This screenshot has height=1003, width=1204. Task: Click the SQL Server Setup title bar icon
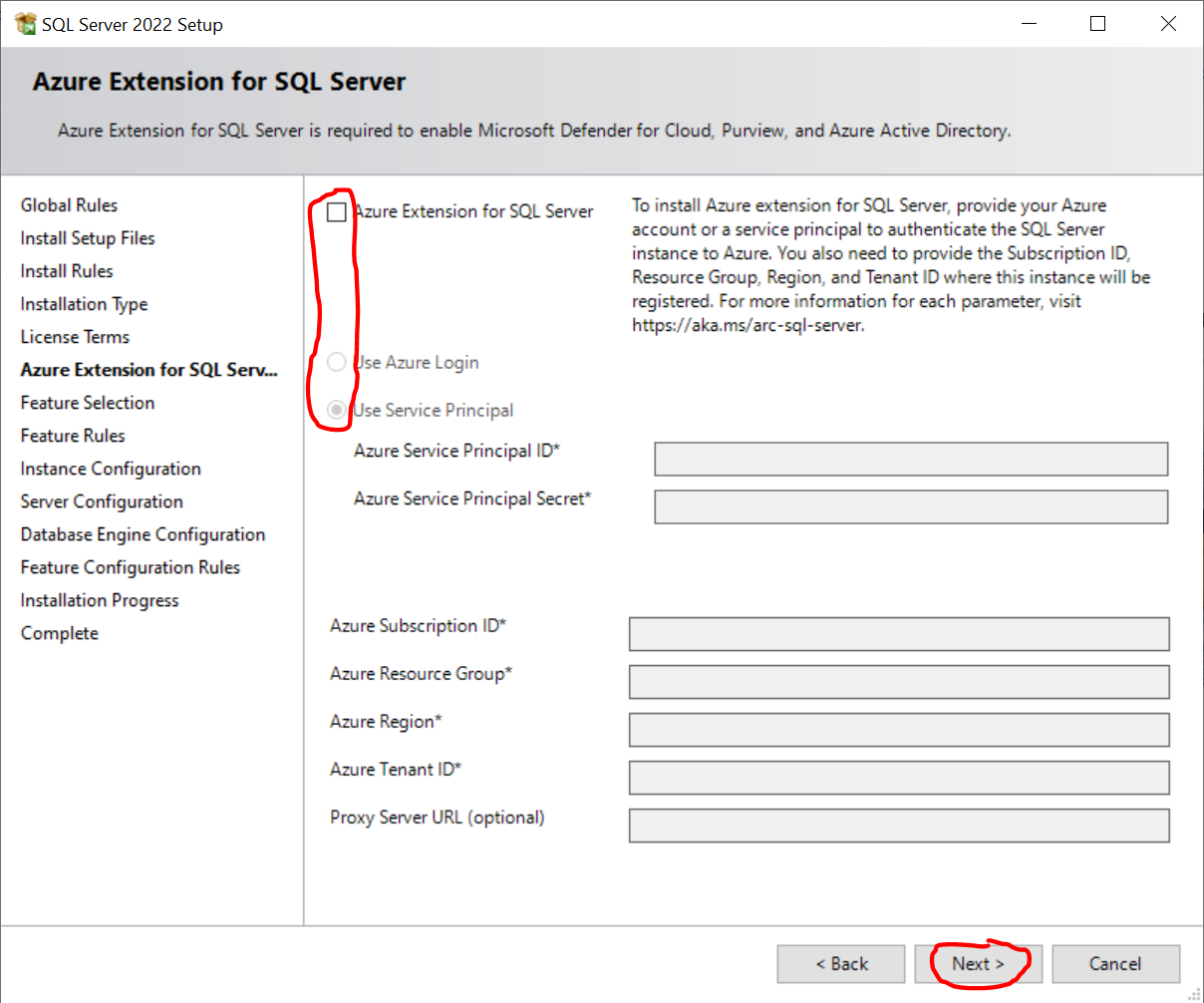pos(24,24)
